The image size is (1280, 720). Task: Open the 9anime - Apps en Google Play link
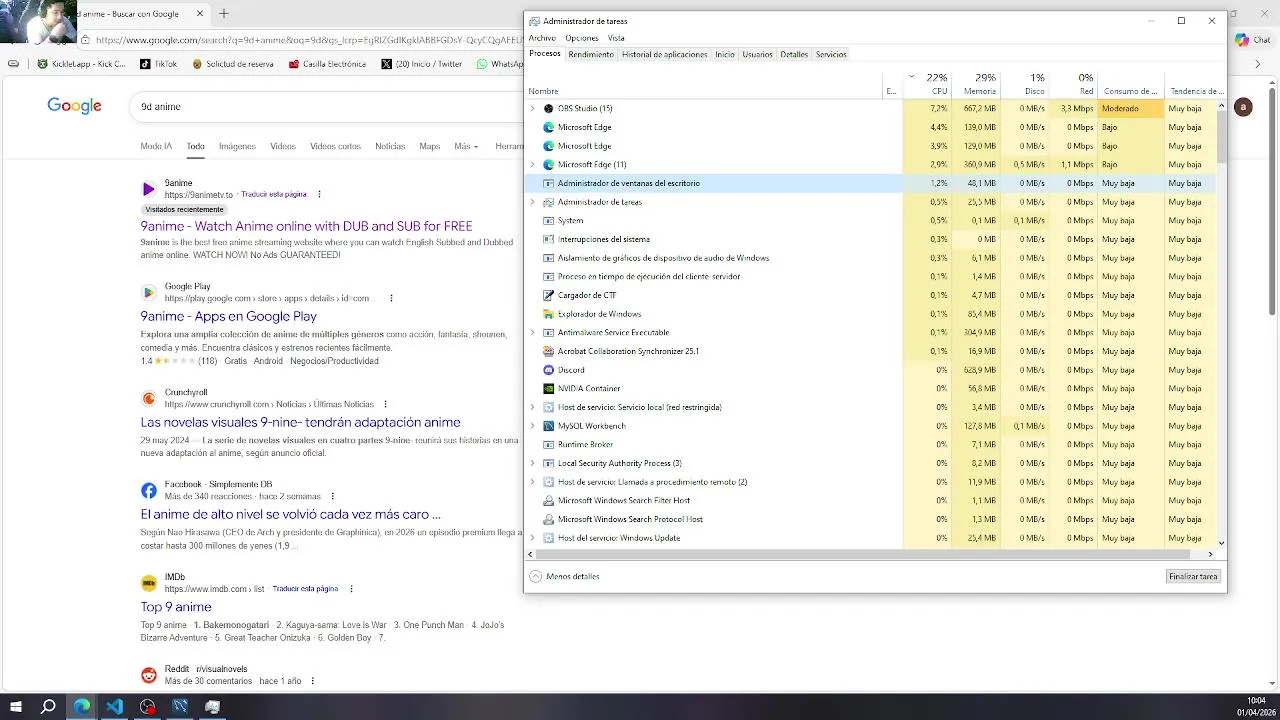click(x=228, y=316)
